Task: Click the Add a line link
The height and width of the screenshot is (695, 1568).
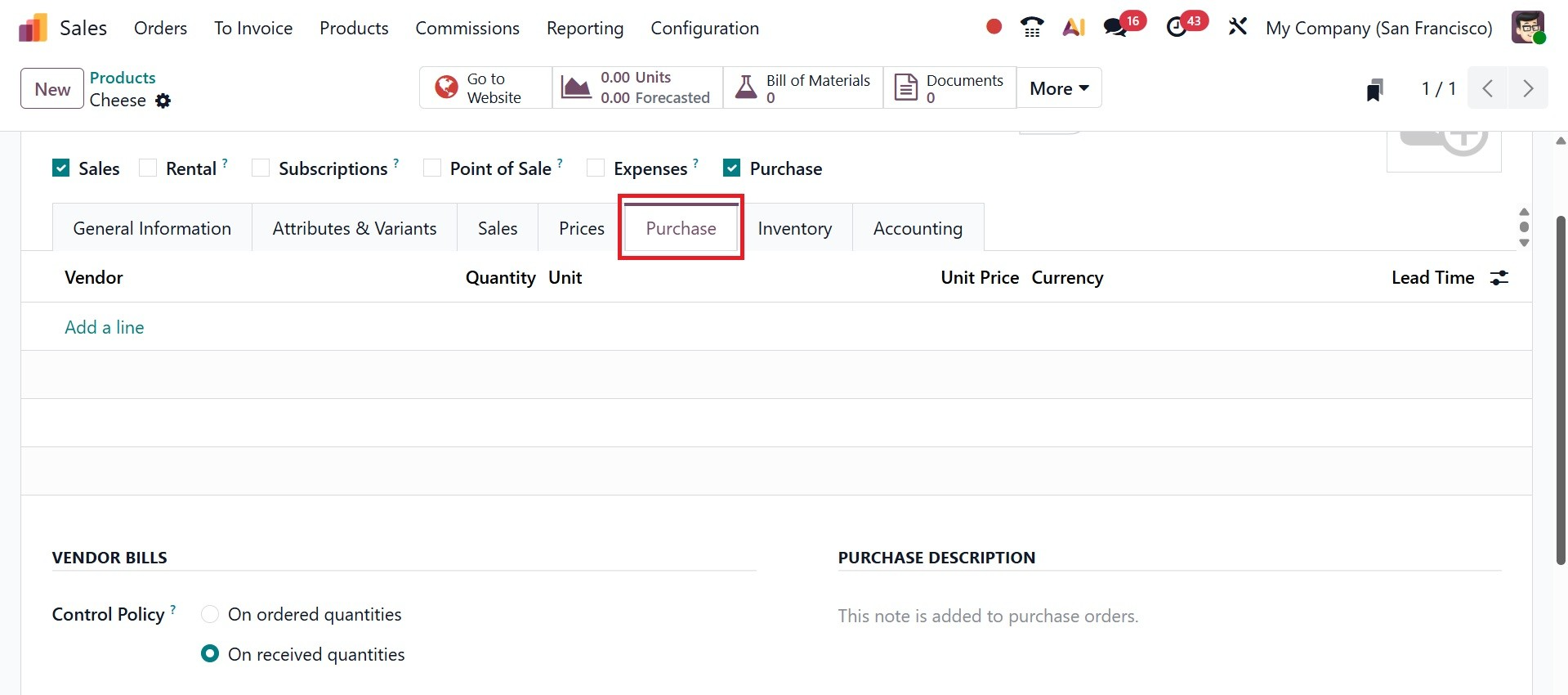Action: 105,327
